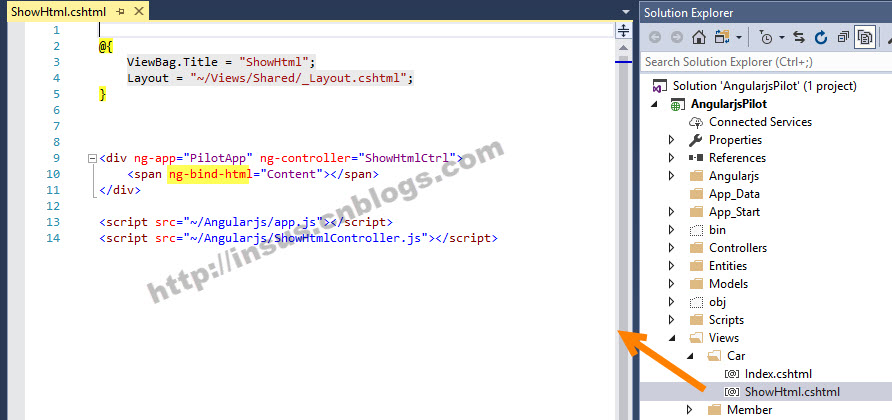Click the AngularjsPilot web project icon
This screenshot has width=892, height=420.
(x=677, y=104)
